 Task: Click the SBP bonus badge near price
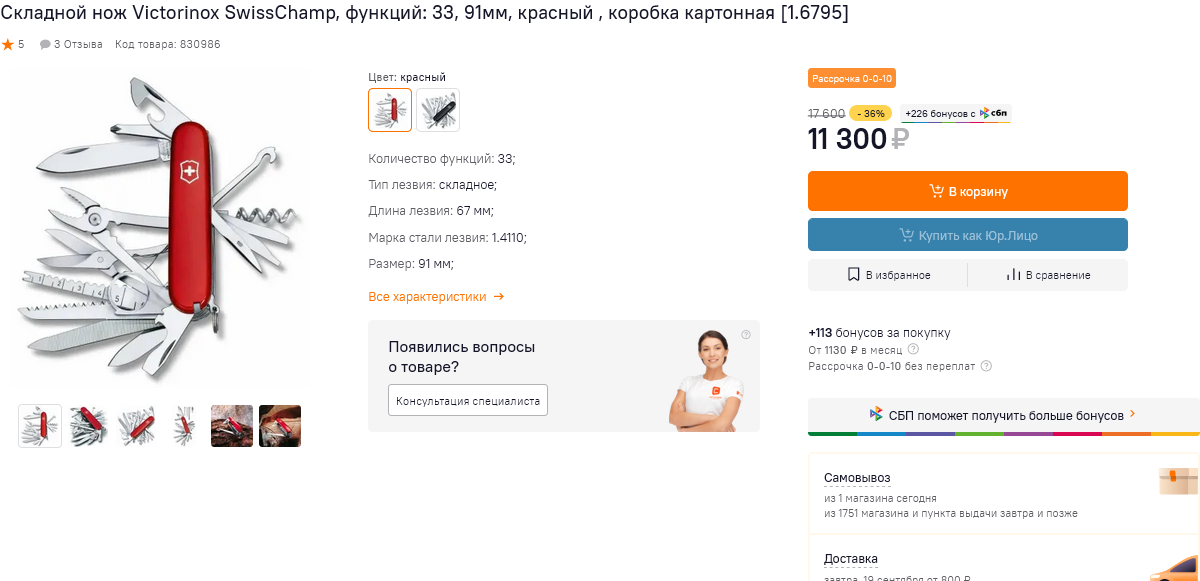955,114
